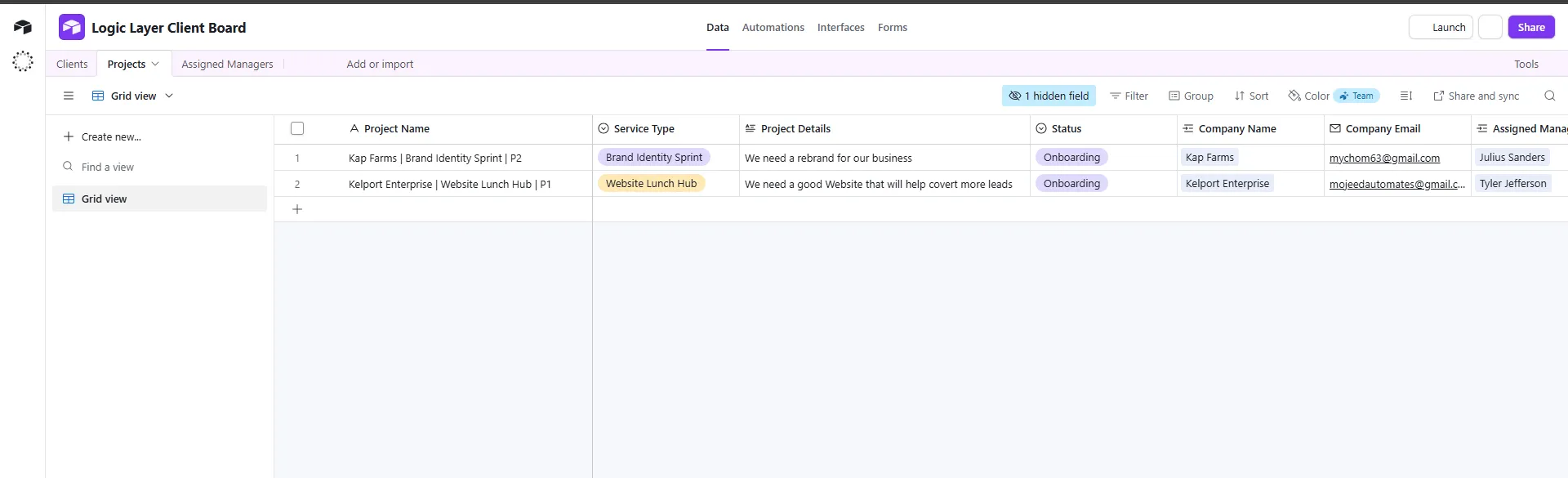The width and height of the screenshot is (1568, 478).
Task: Open the row height icon
Action: 1406,96
